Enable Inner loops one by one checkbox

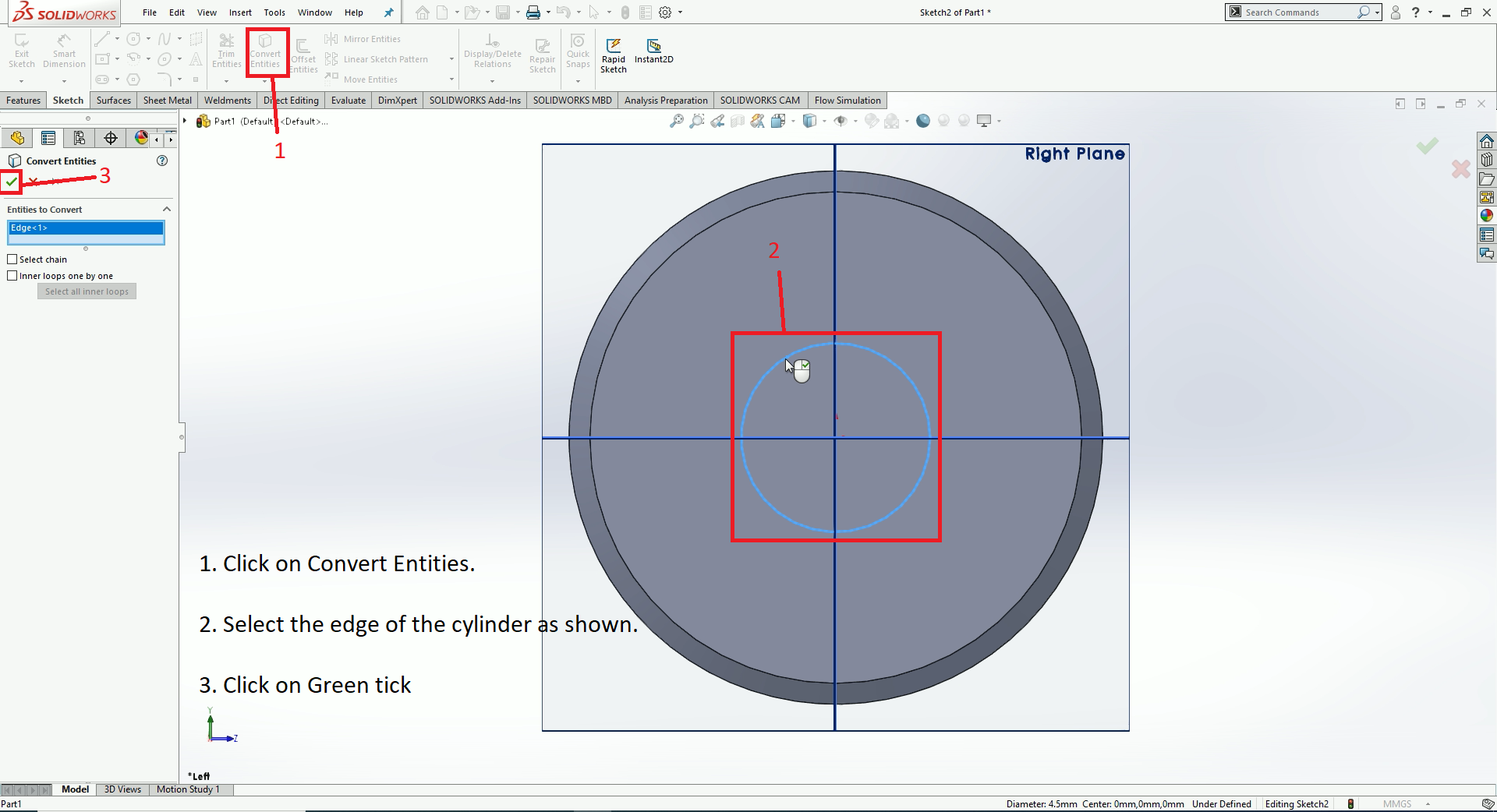tap(12, 276)
